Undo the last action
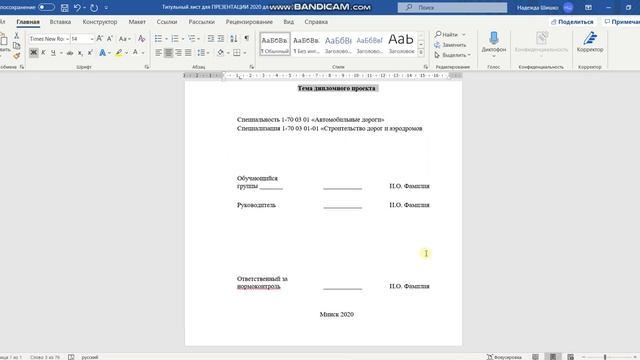Viewport: 640px width, 360px height. [77, 7]
